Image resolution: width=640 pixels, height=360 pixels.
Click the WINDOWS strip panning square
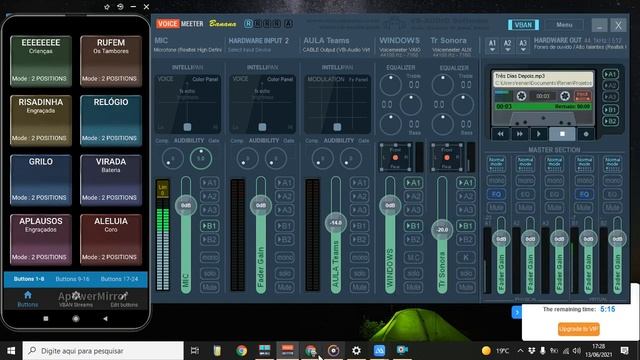(395, 157)
